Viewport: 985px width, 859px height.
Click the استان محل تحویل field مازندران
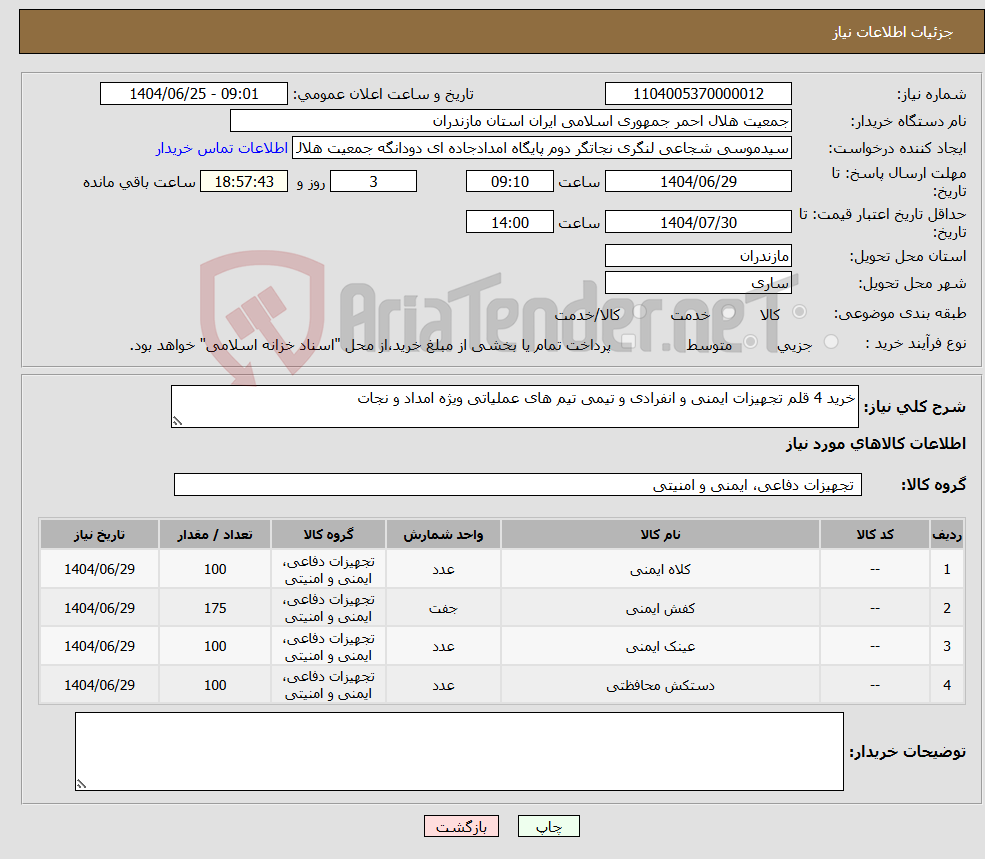(x=698, y=256)
